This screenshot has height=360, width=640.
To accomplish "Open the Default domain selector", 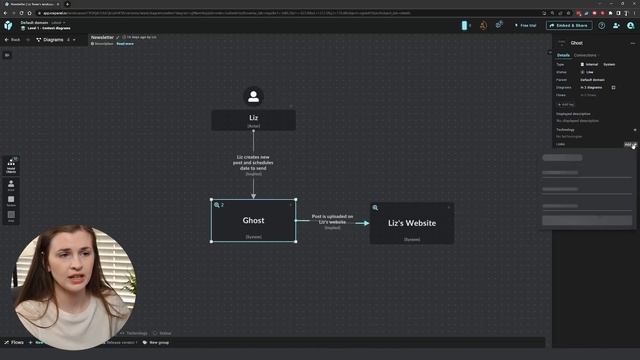I will 42,23.
